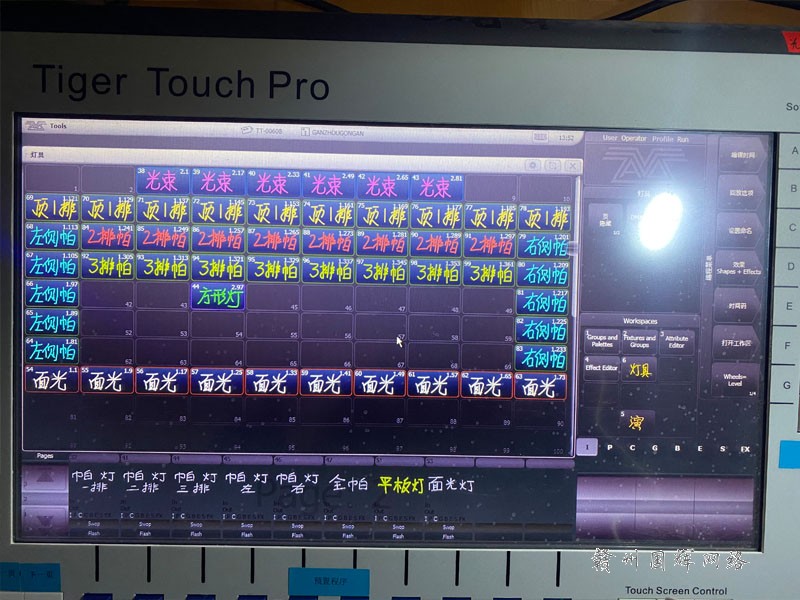The image size is (800, 600).
Task: Select 3排帕 fixture 92
Action: point(108,265)
